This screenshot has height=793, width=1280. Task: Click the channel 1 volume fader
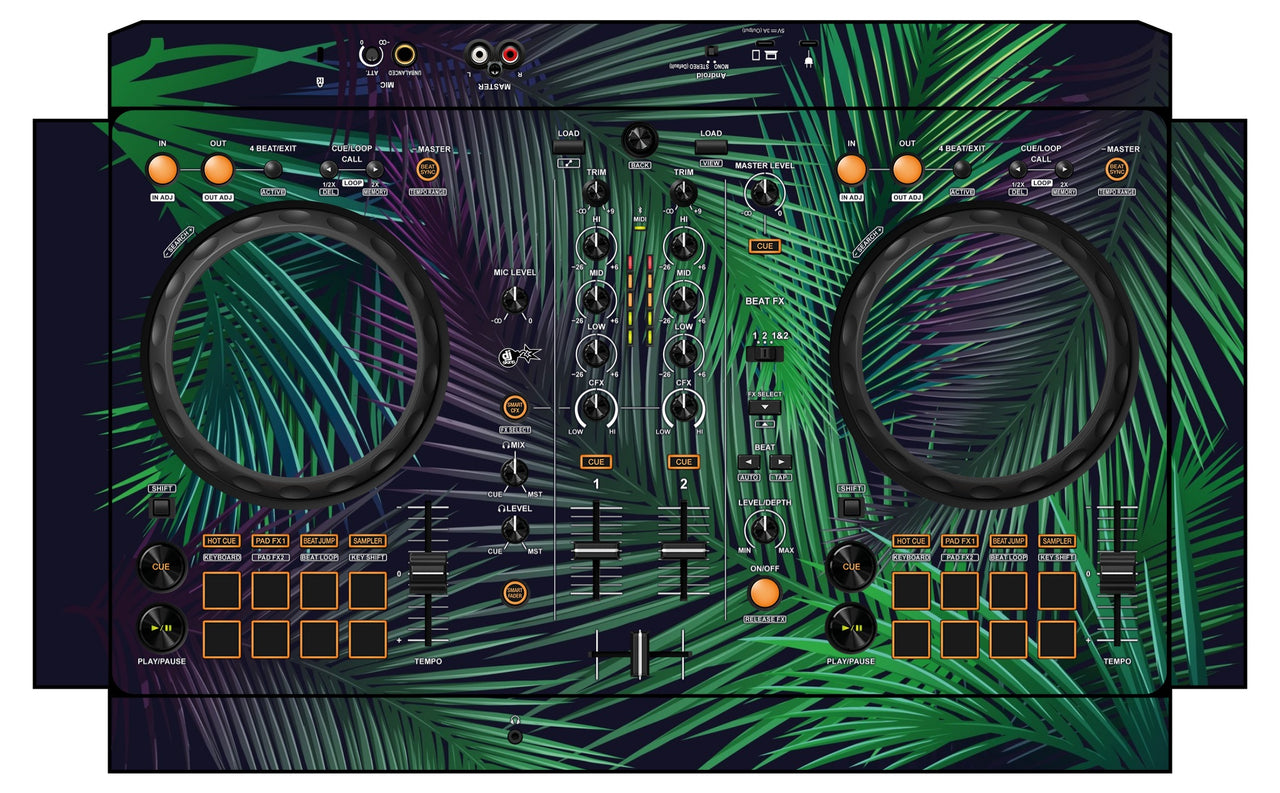coord(596,552)
